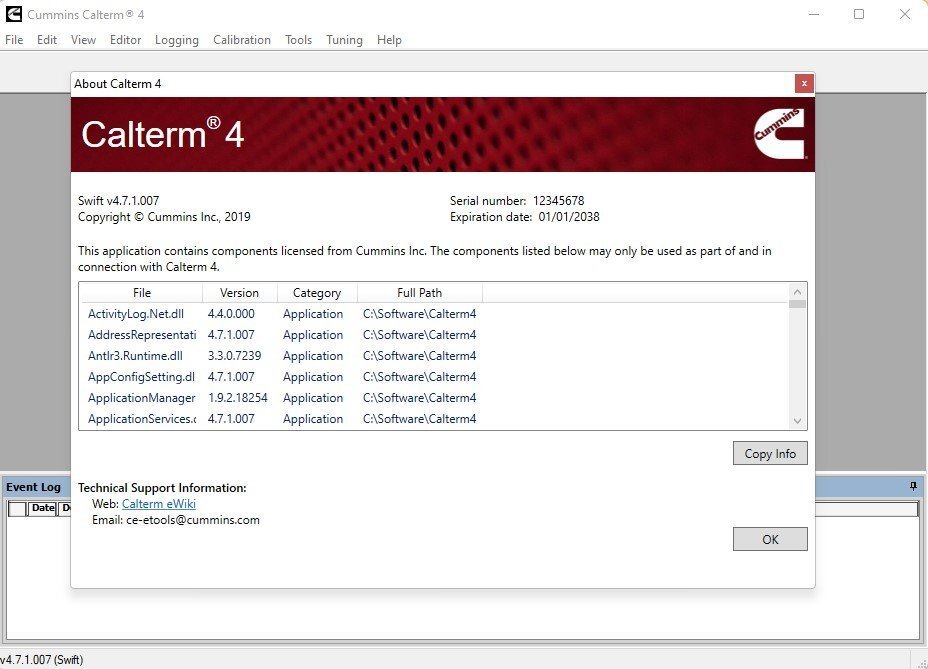Open the File menu
928x669 pixels.
(14, 40)
